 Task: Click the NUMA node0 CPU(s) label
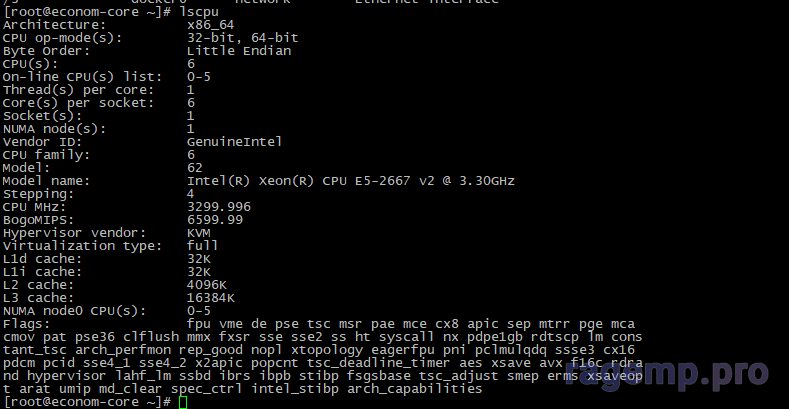74,311
